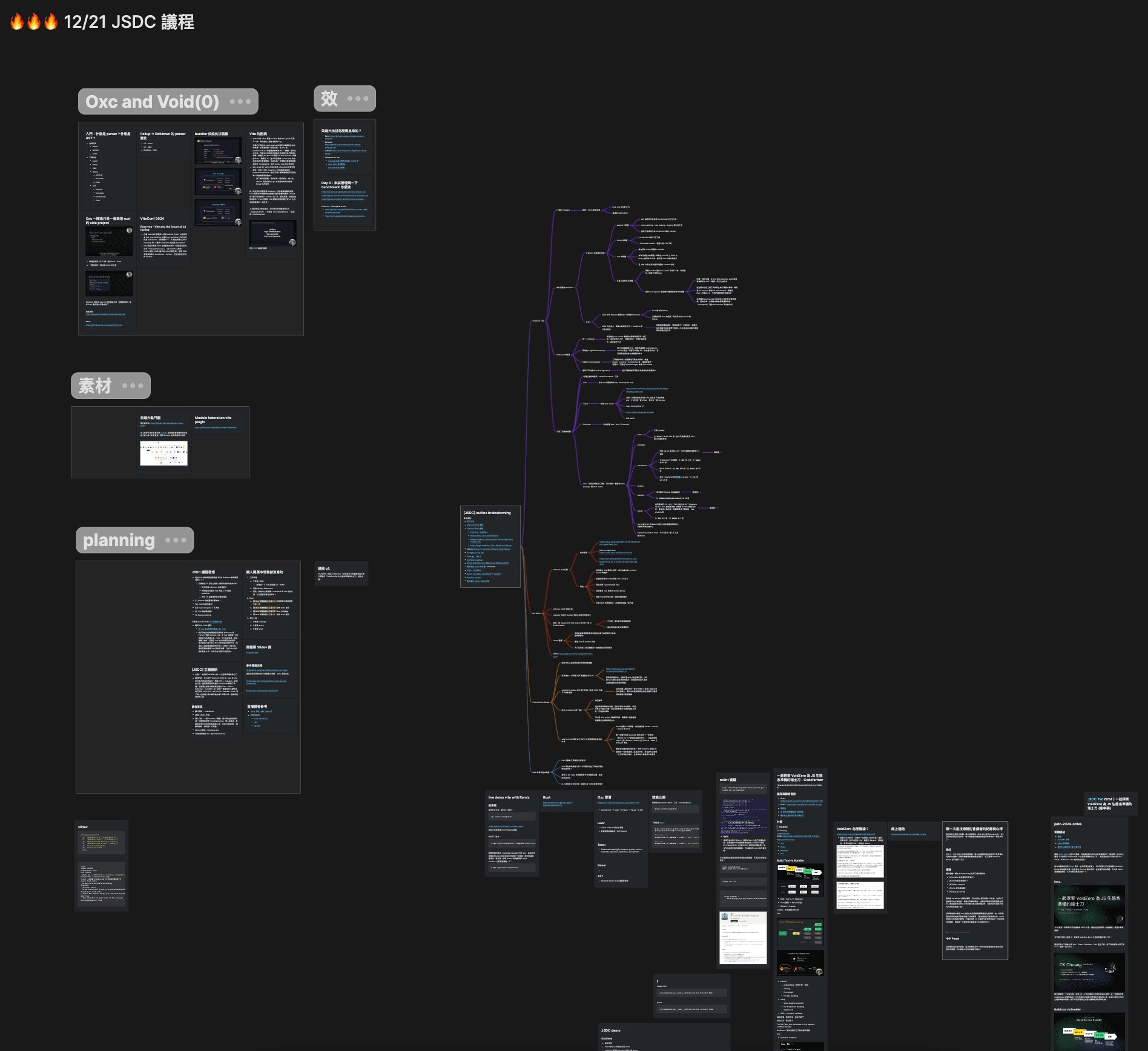This screenshot has width=1148, height=1051.
Task: Open the first slide thumbnail in bundler 效能比拼 card
Action: pos(219,151)
